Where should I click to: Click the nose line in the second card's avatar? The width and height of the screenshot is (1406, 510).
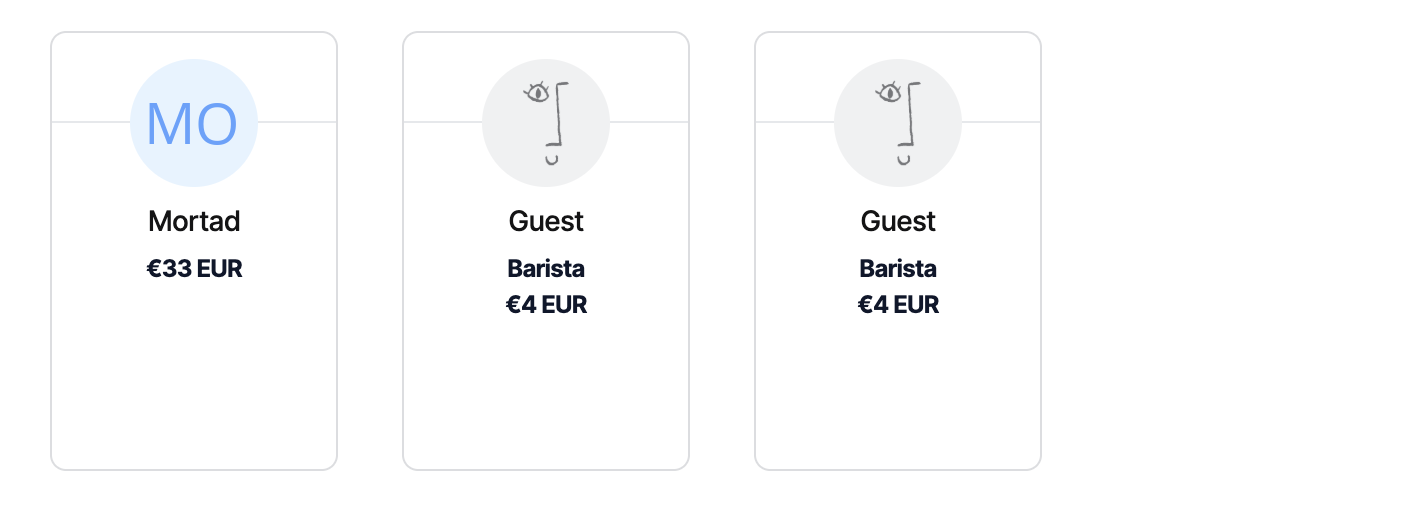[x=565, y=115]
